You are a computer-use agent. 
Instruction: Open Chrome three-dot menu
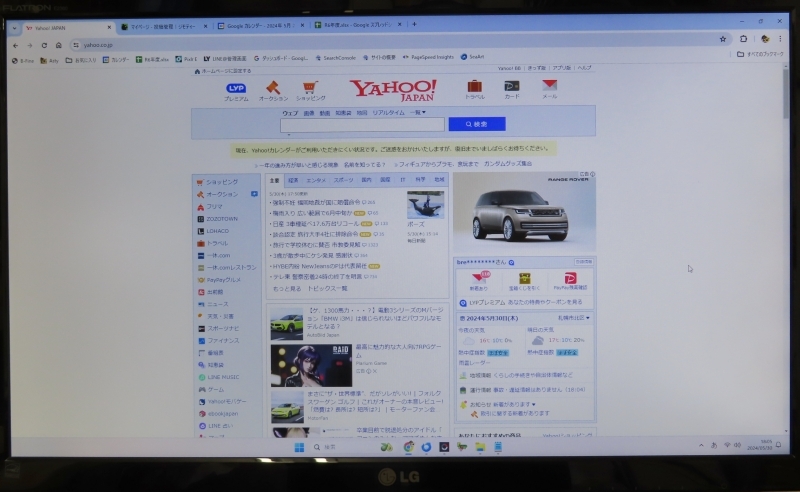[x=780, y=39]
